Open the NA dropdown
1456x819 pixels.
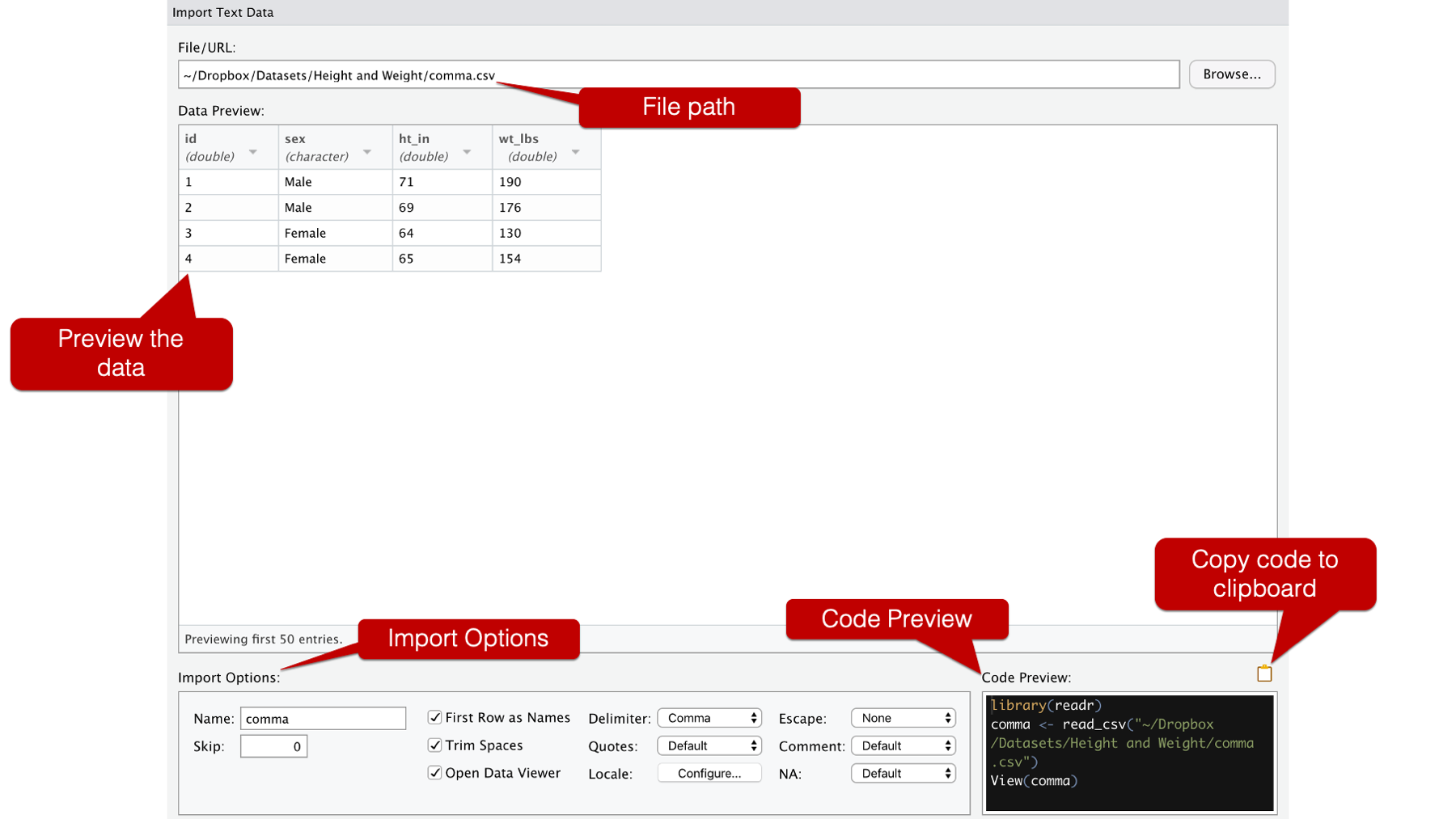point(904,773)
